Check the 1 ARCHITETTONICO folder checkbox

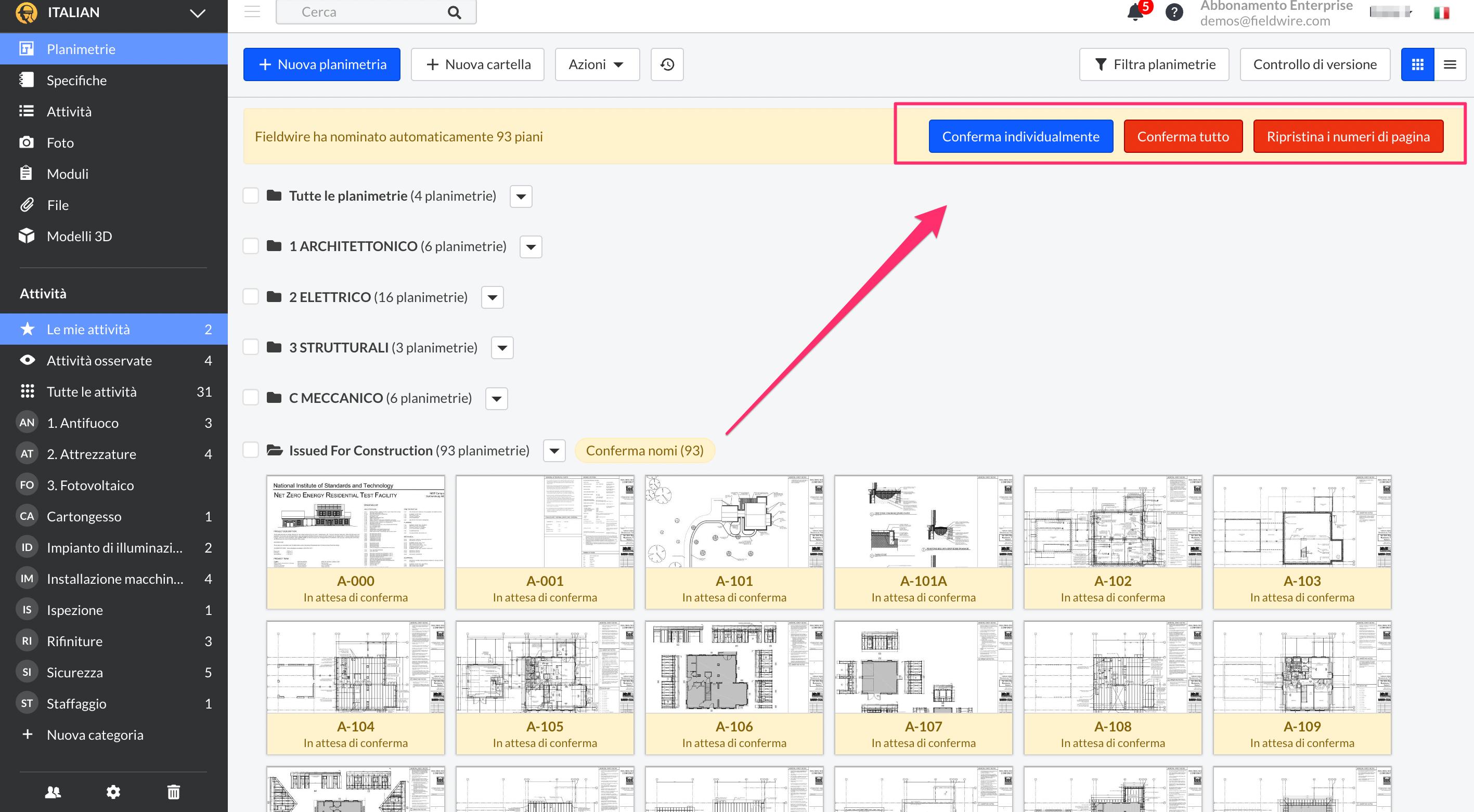(x=251, y=246)
